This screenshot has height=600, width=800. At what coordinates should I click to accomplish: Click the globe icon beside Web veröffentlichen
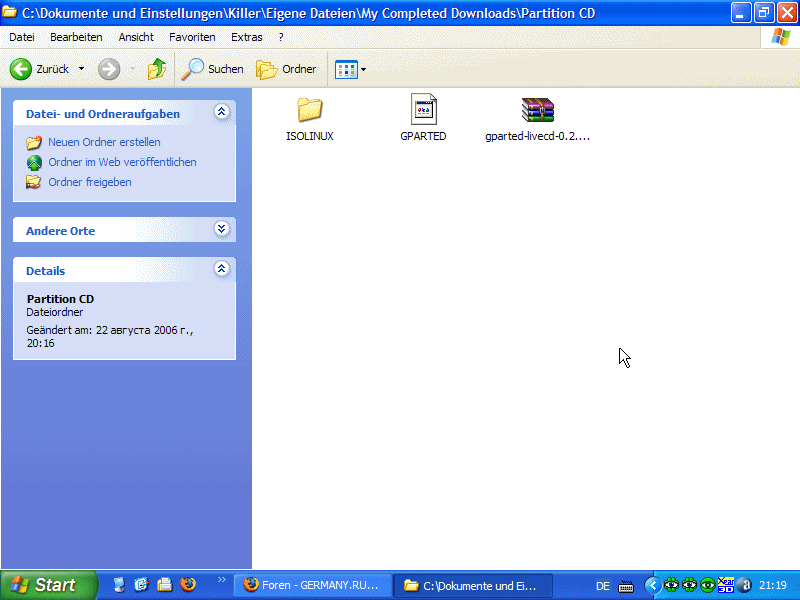coord(34,162)
